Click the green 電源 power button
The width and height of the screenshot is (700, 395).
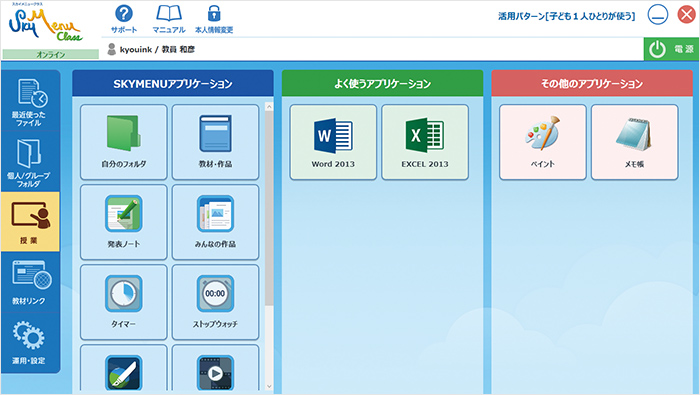point(671,49)
